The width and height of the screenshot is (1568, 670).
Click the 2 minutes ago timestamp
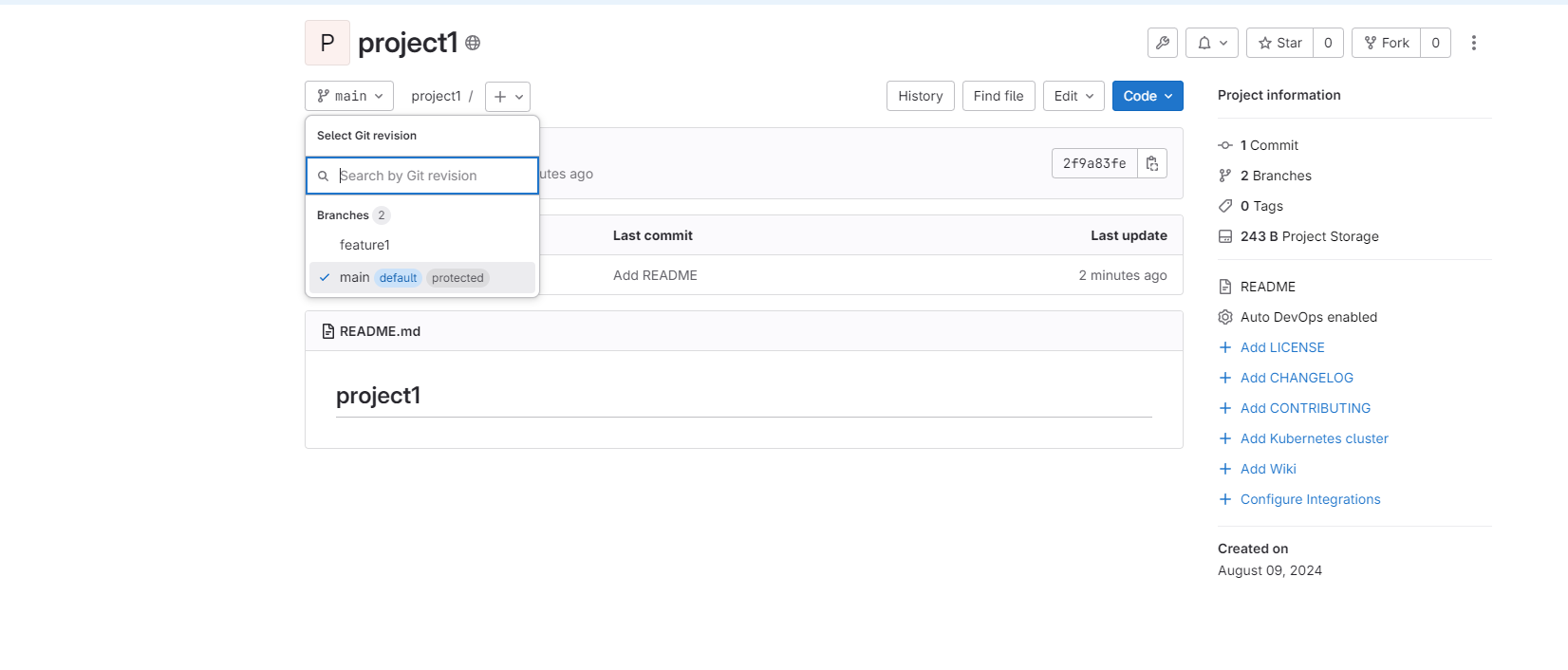(x=1123, y=275)
